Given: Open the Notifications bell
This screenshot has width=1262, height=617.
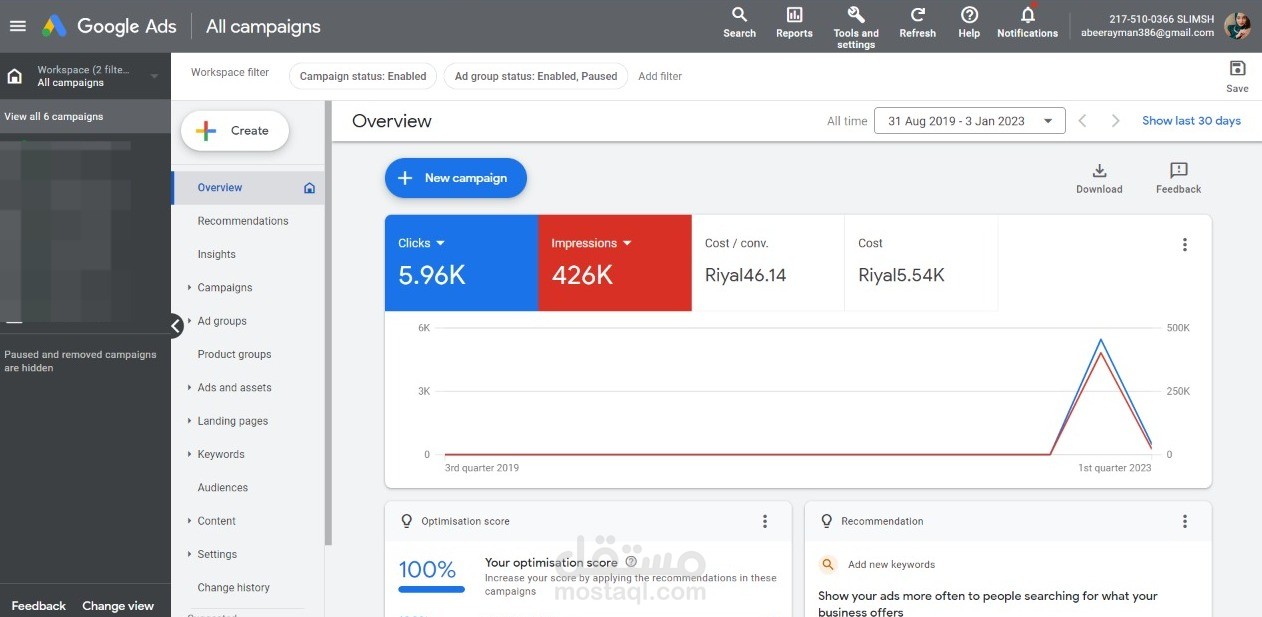Looking at the screenshot, I should point(1027,22).
